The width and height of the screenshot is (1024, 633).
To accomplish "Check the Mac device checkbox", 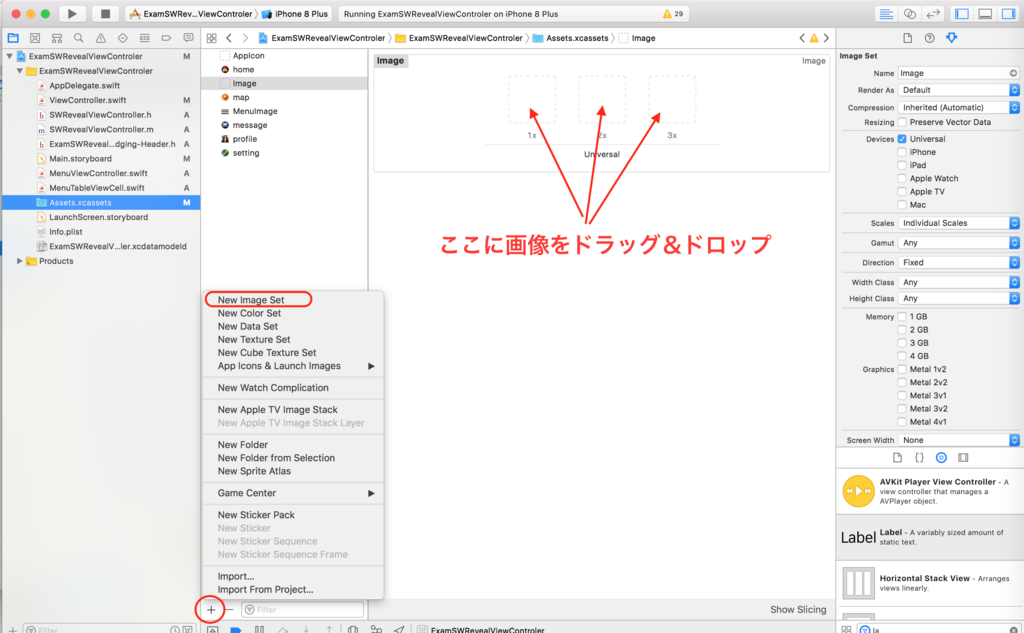I will tap(902, 204).
